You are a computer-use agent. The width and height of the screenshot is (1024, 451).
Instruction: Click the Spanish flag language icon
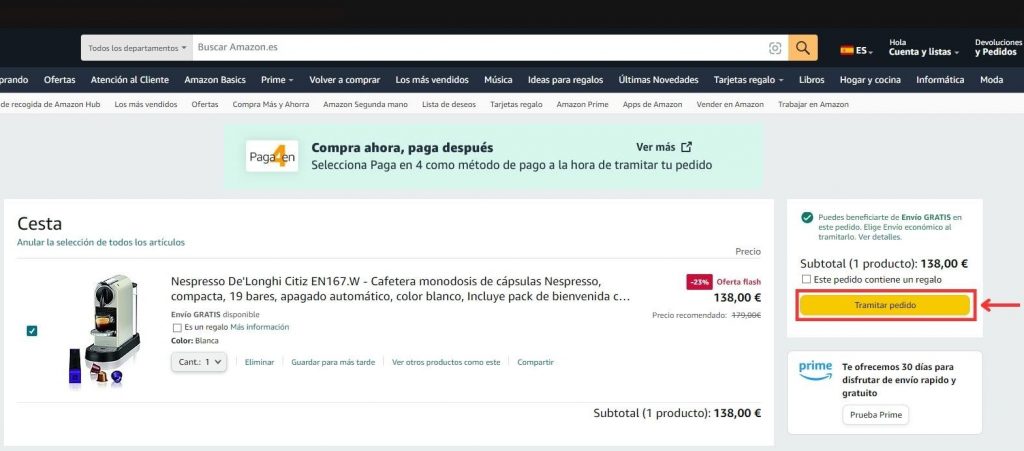point(847,50)
